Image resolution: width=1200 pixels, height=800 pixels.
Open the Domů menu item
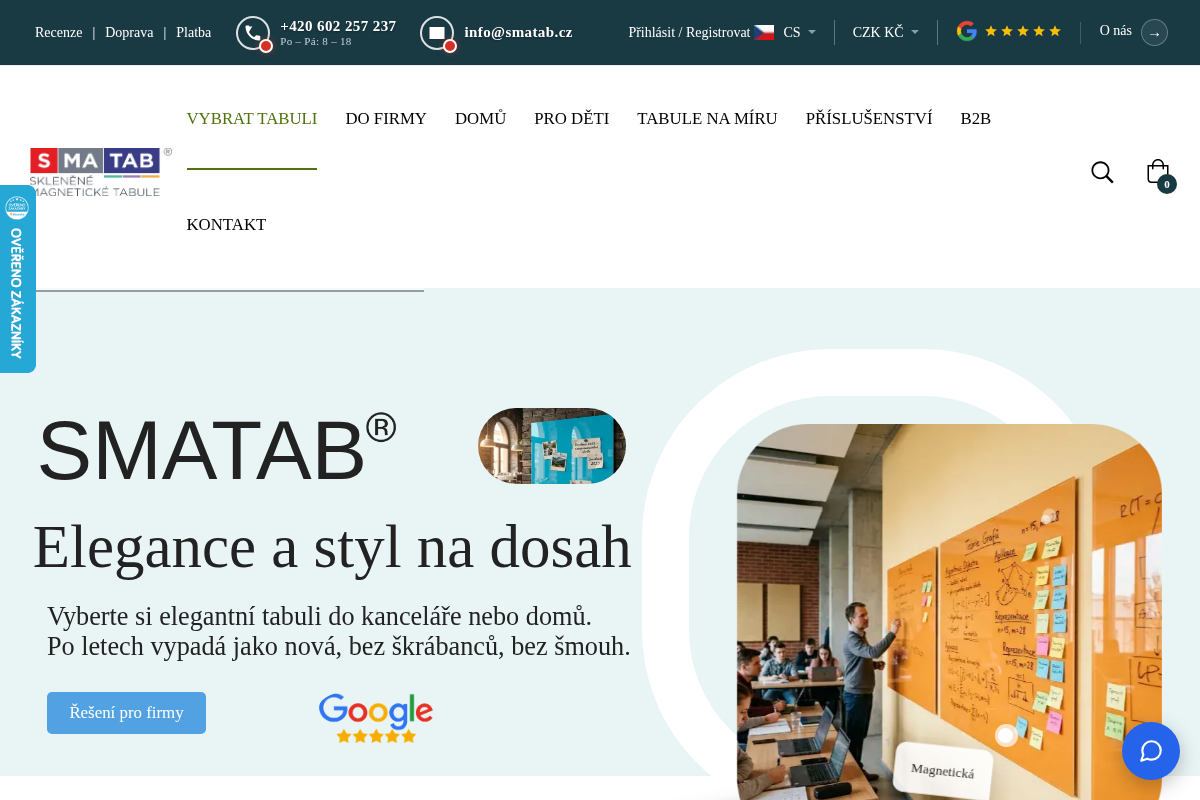point(481,118)
